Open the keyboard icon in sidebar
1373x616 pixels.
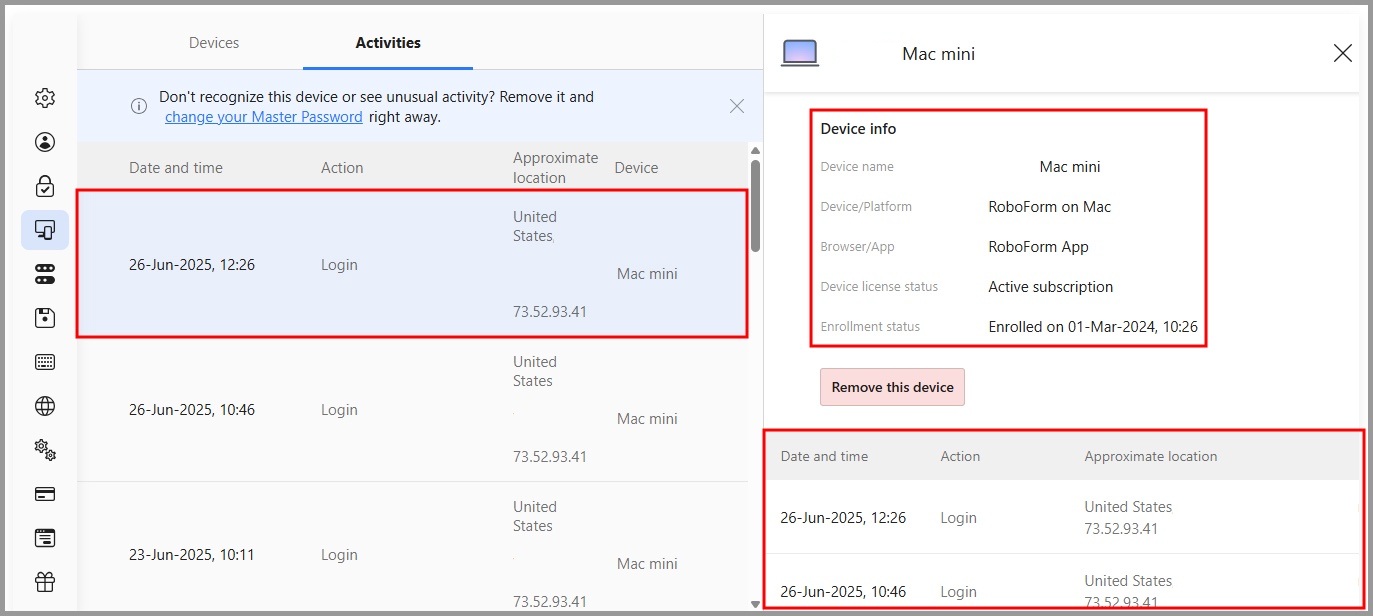coord(45,362)
